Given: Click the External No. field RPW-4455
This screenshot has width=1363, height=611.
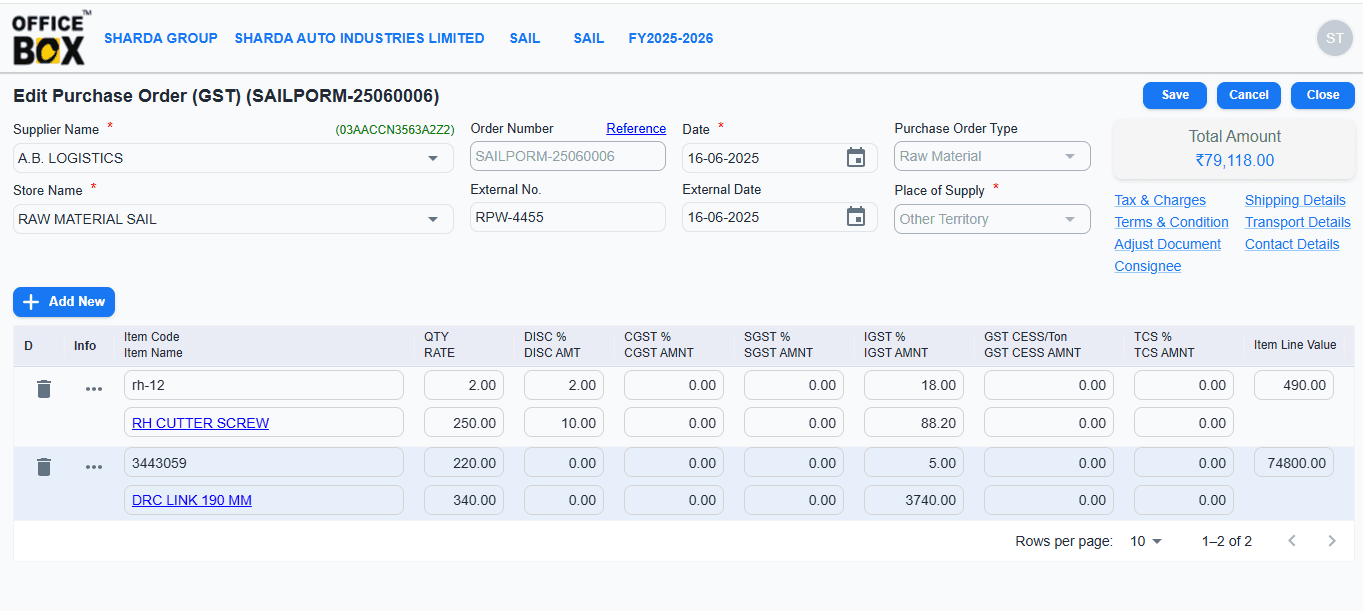Looking at the screenshot, I should tap(568, 217).
